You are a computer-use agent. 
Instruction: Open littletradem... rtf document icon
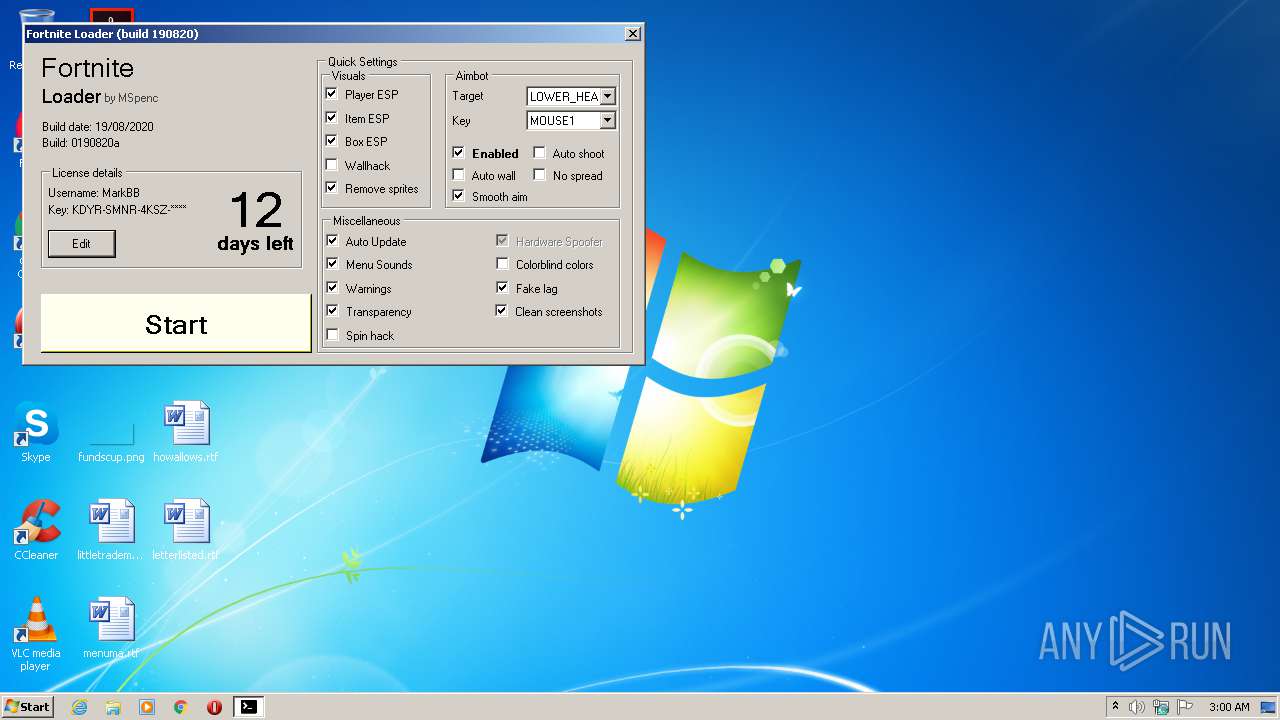click(111, 530)
